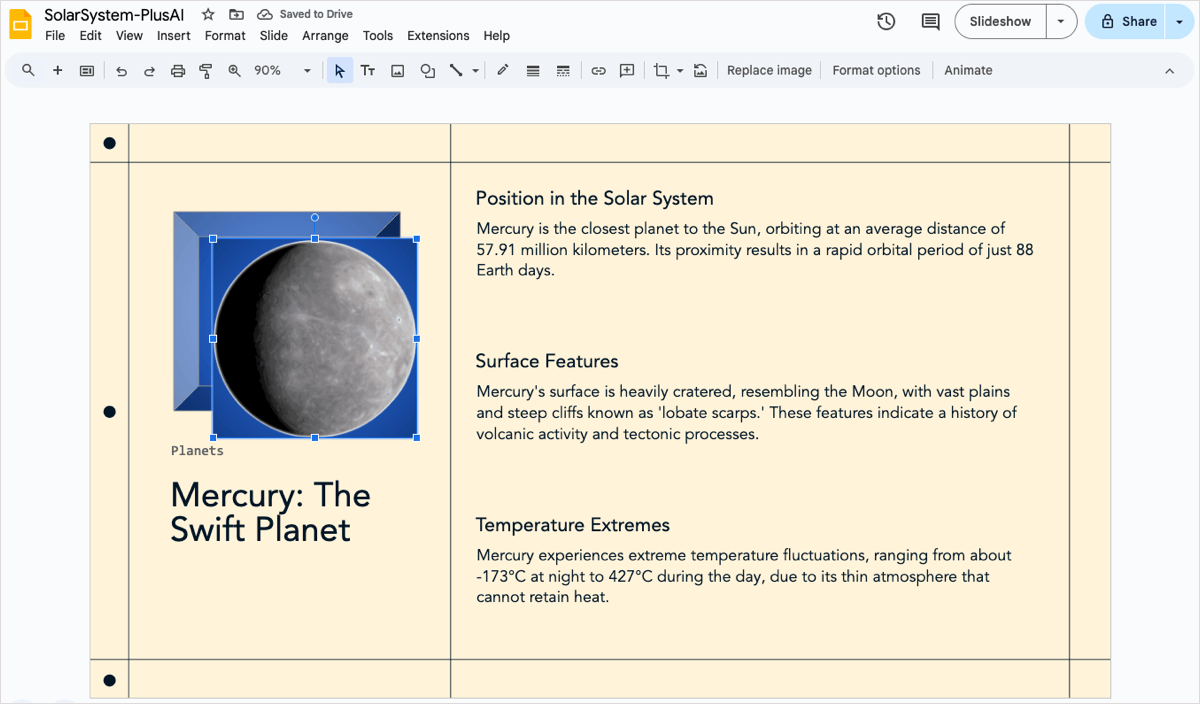
Task: Select the Text box tool
Action: (368, 70)
